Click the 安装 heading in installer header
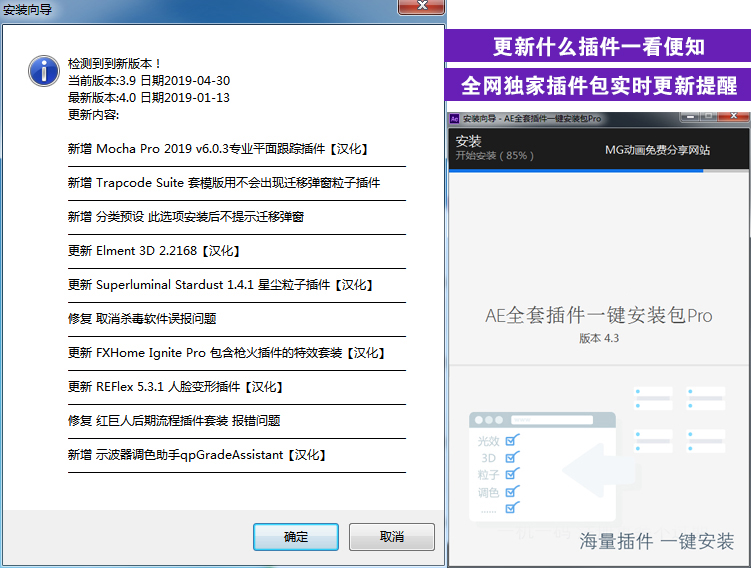This screenshot has width=751, height=568. pos(468,141)
